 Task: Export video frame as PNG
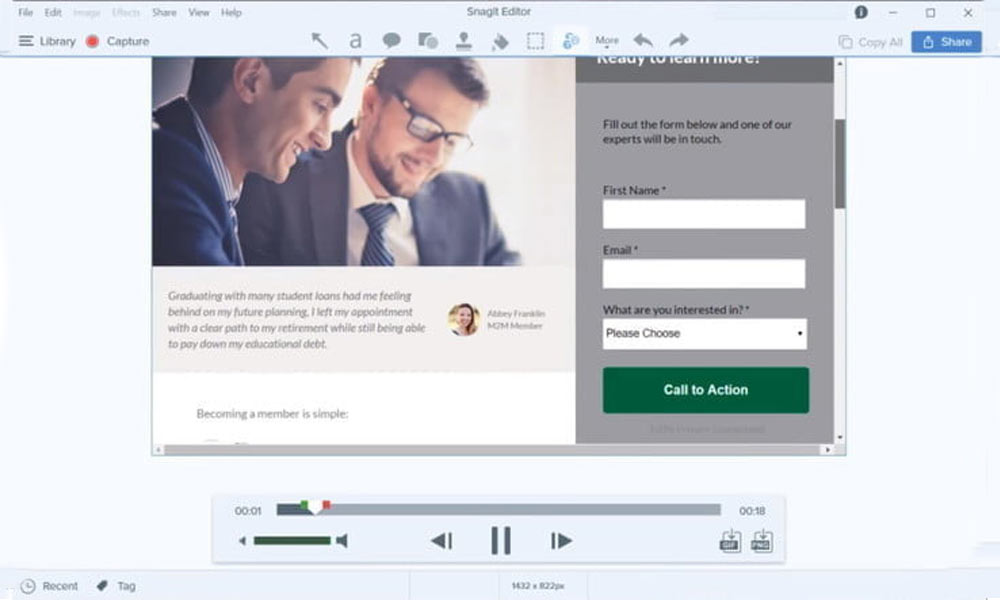(x=761, y=541)
